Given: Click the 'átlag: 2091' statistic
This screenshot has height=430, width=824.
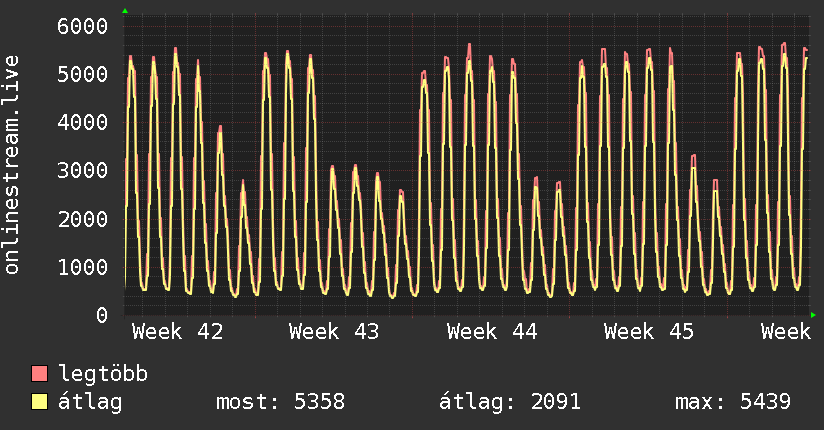Looking at the screenshot, I should pyautogui.click(x=510, y=403).
